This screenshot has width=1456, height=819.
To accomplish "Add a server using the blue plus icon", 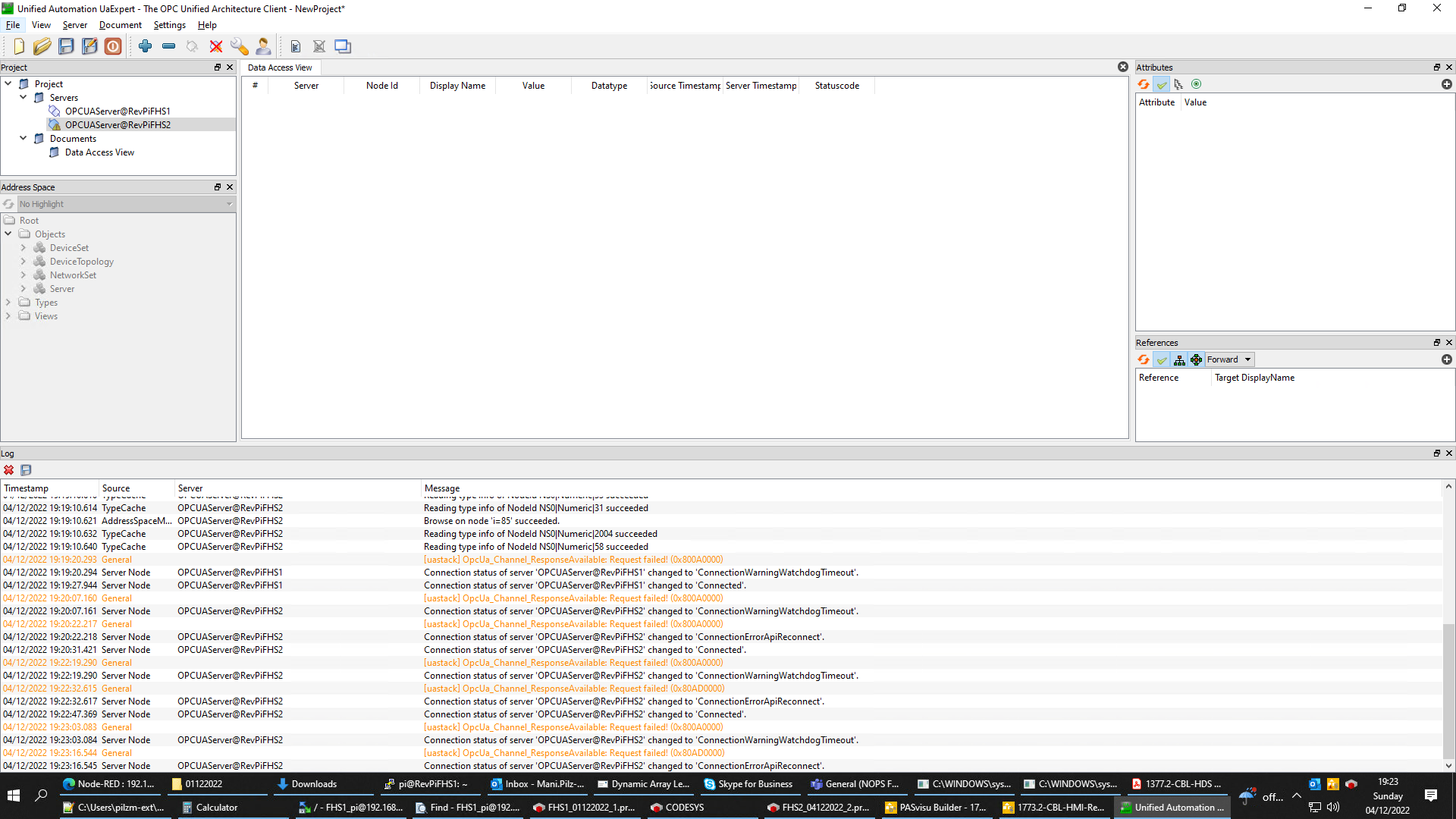I will pos(145,46).
